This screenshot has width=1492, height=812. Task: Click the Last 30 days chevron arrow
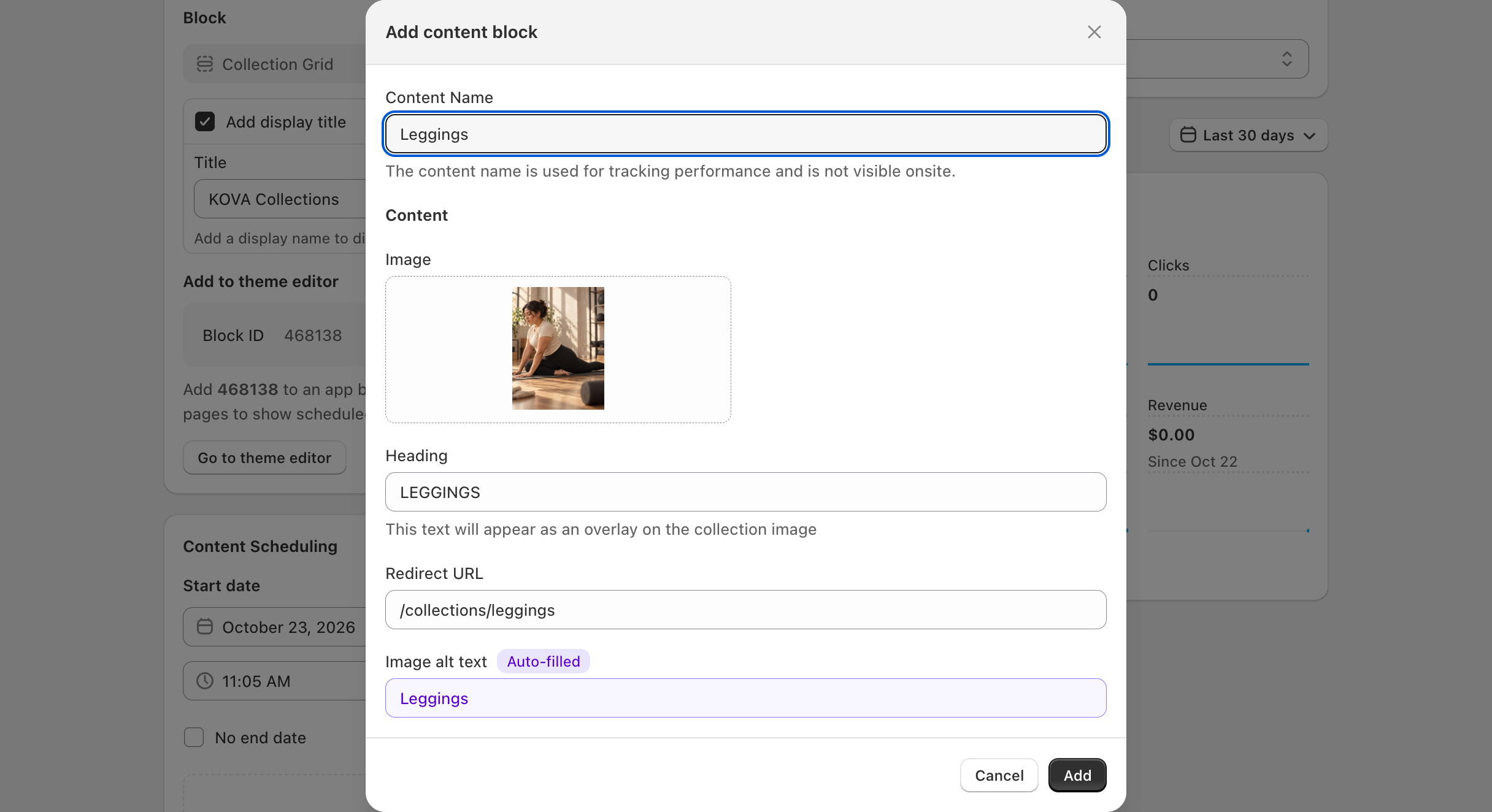[x=1309, y=136]
